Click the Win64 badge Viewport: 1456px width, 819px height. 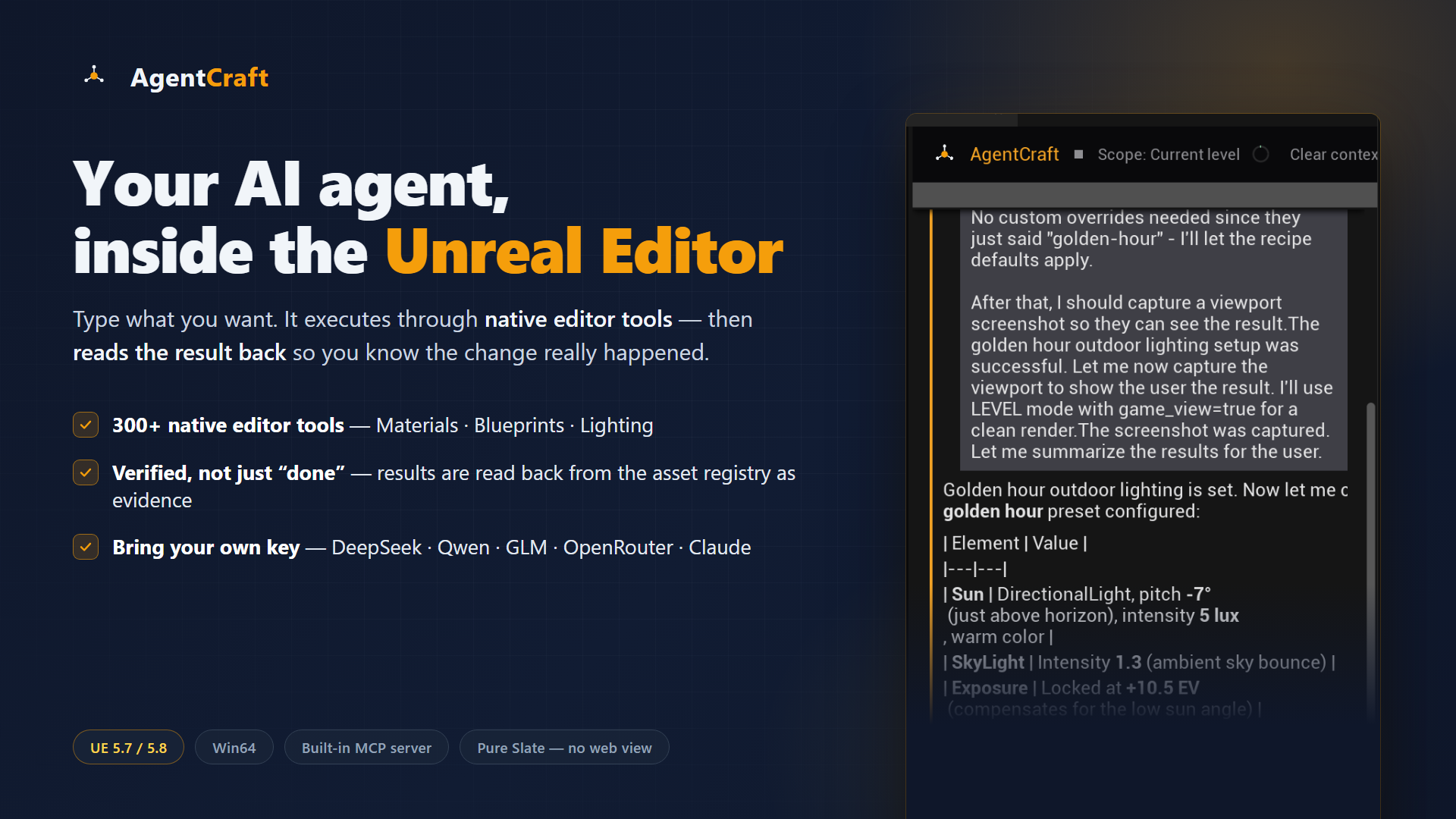[x=234, y=748]
